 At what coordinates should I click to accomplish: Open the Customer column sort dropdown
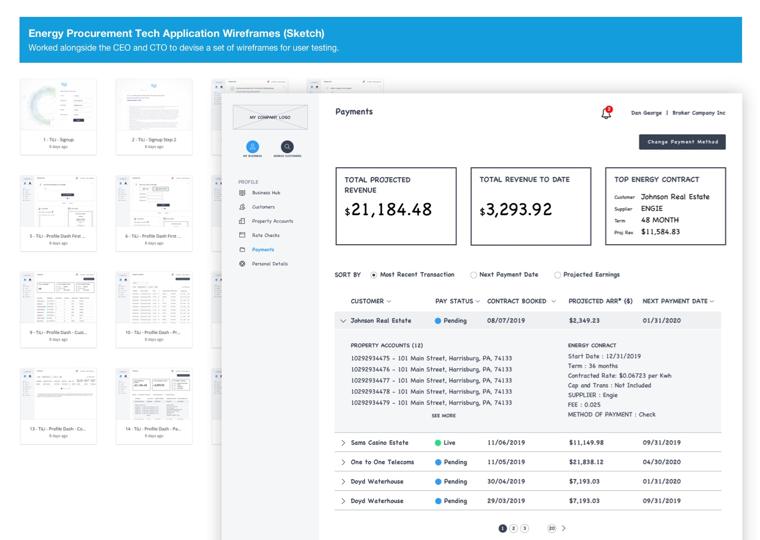coord(389,302)
